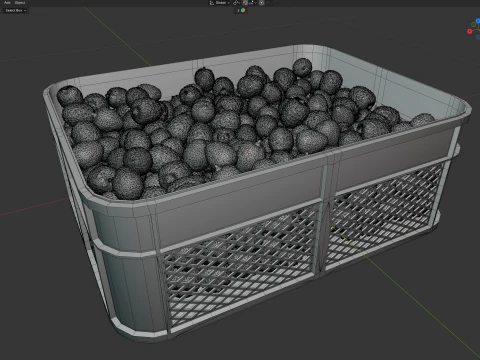Viewport: 480px width, 360px height.
Task: Open the Select Box tool dropdown
Action: tap(15, 10)
